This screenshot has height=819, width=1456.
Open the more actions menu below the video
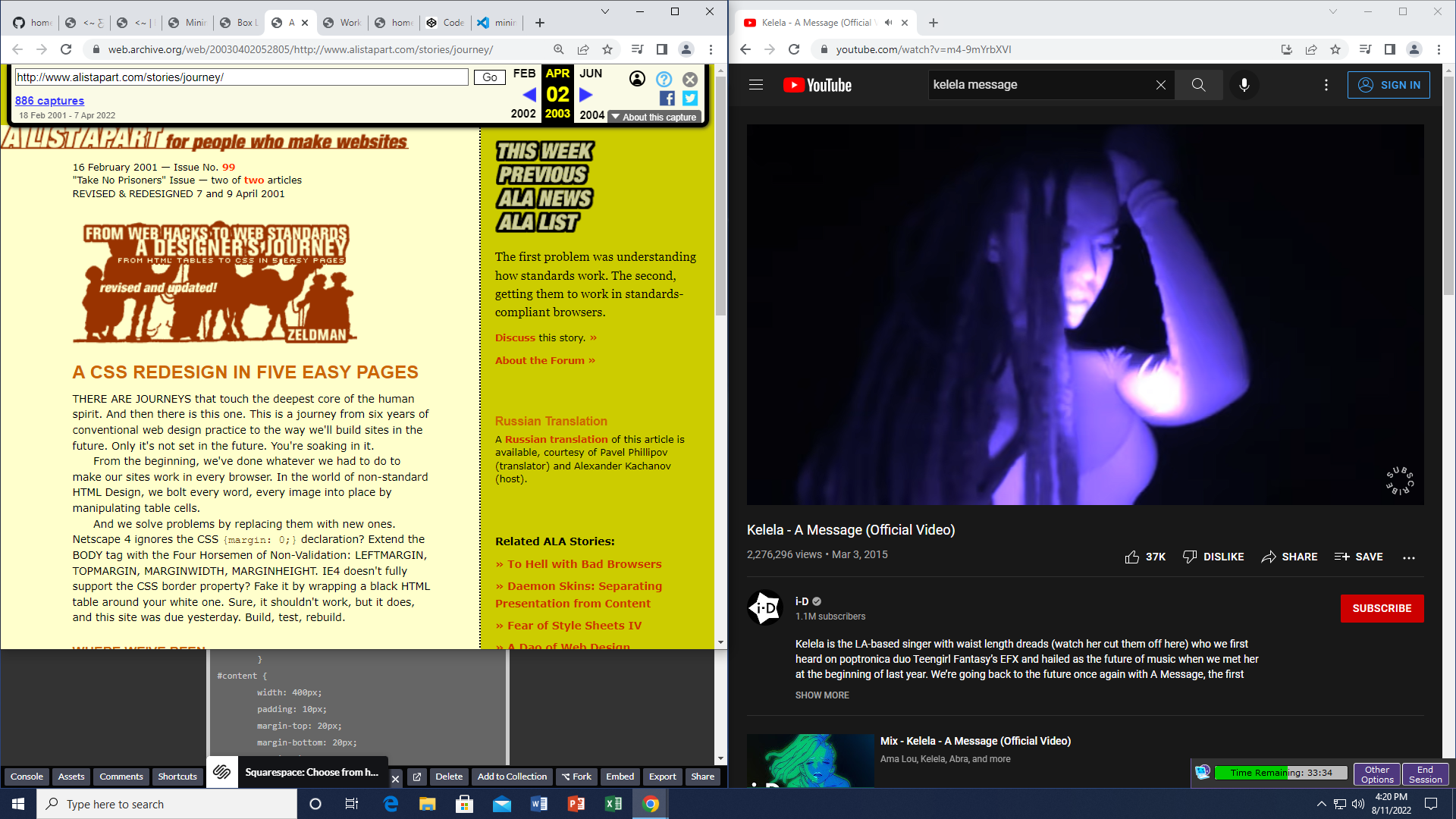pyautogui.click(x=1409, y=557)
